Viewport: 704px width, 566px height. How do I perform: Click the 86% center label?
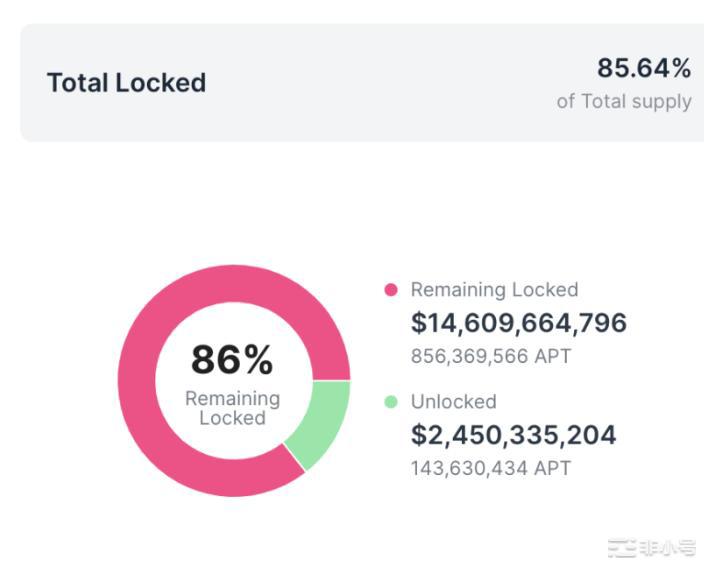(x=232, y=360)
